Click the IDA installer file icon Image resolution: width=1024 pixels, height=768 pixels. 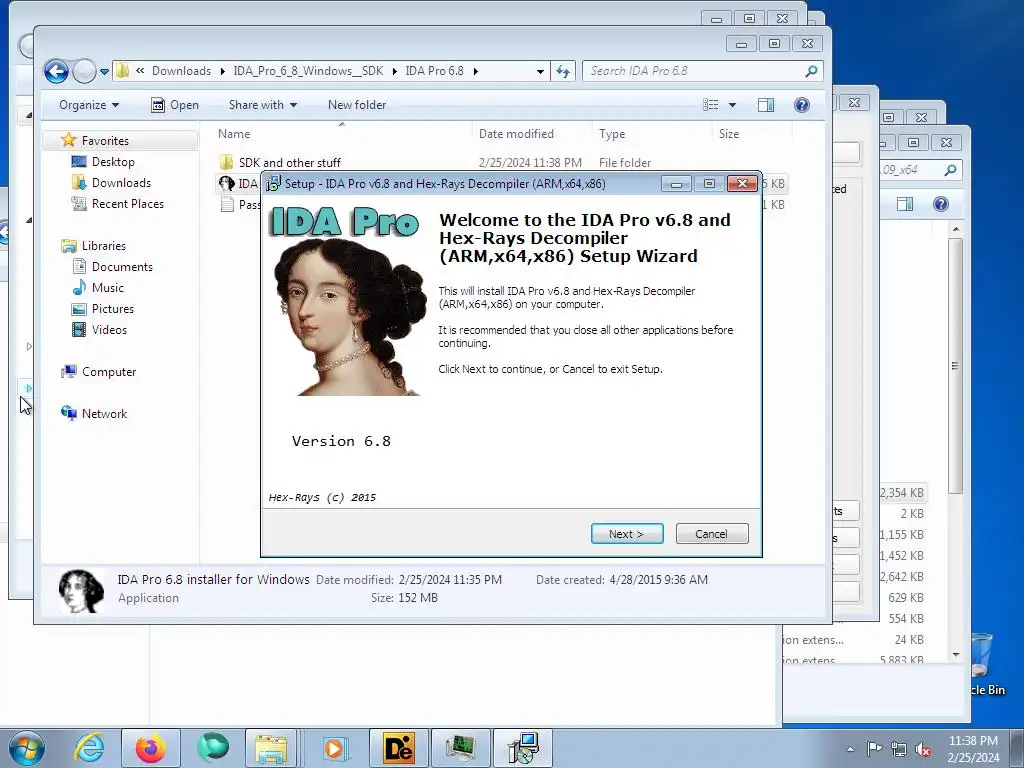click(x=226, y=184)
